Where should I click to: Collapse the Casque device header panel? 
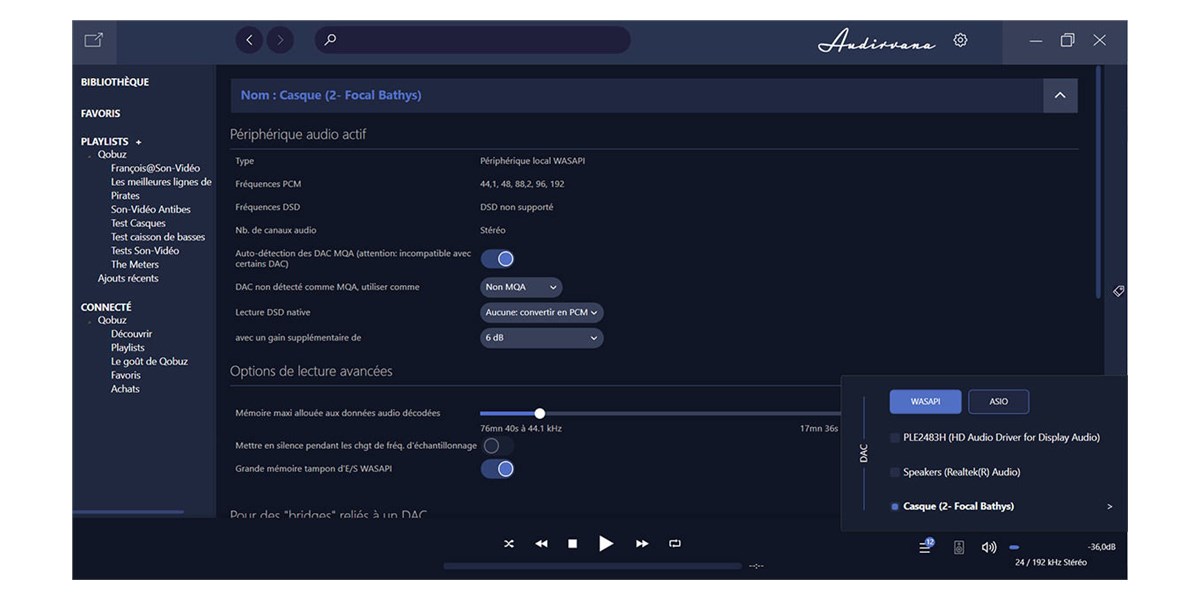click(x=1060, y=95)
